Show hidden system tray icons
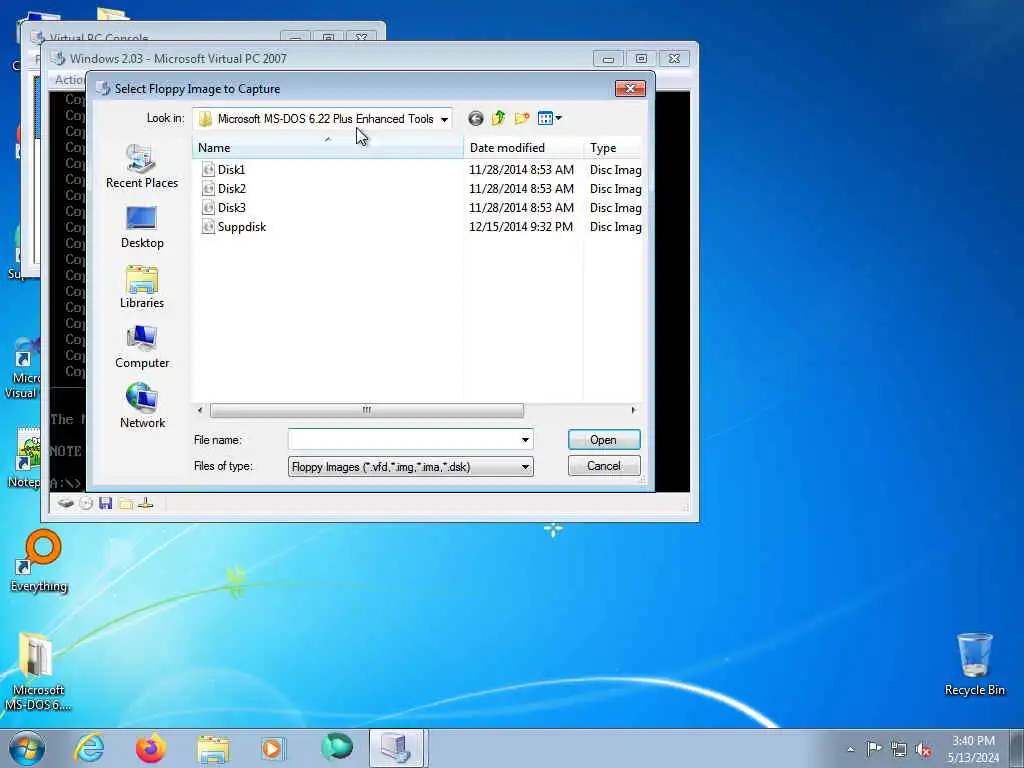This screenshot has height=768, width=1024. (850, 749)
